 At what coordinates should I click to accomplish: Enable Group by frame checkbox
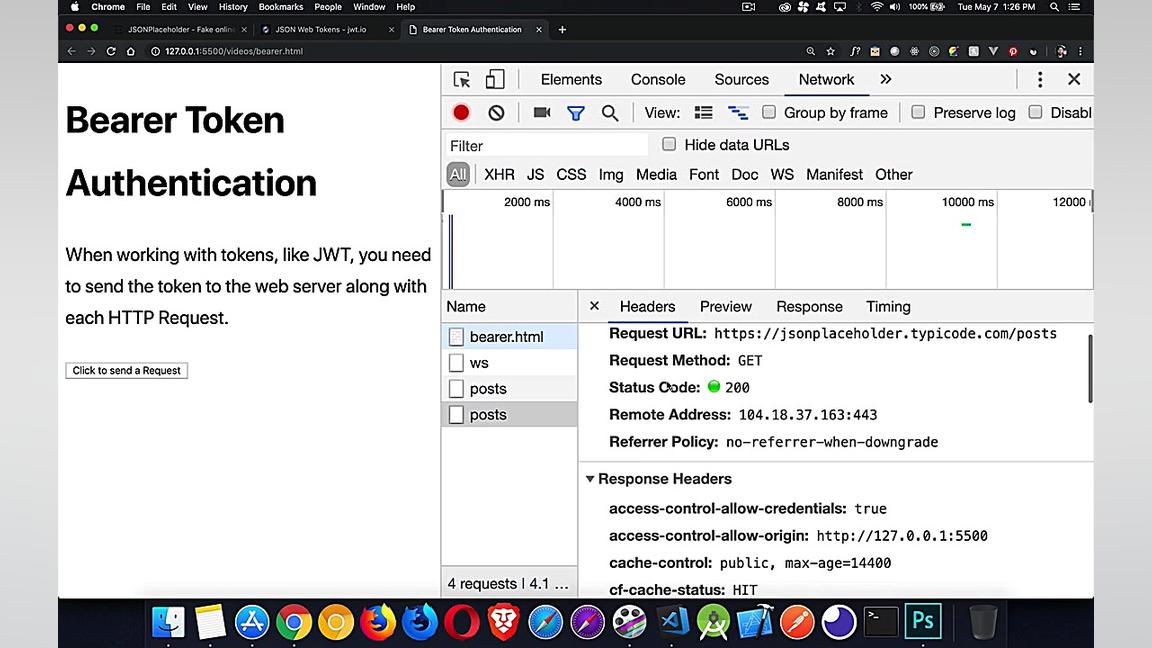coord(769,112)
